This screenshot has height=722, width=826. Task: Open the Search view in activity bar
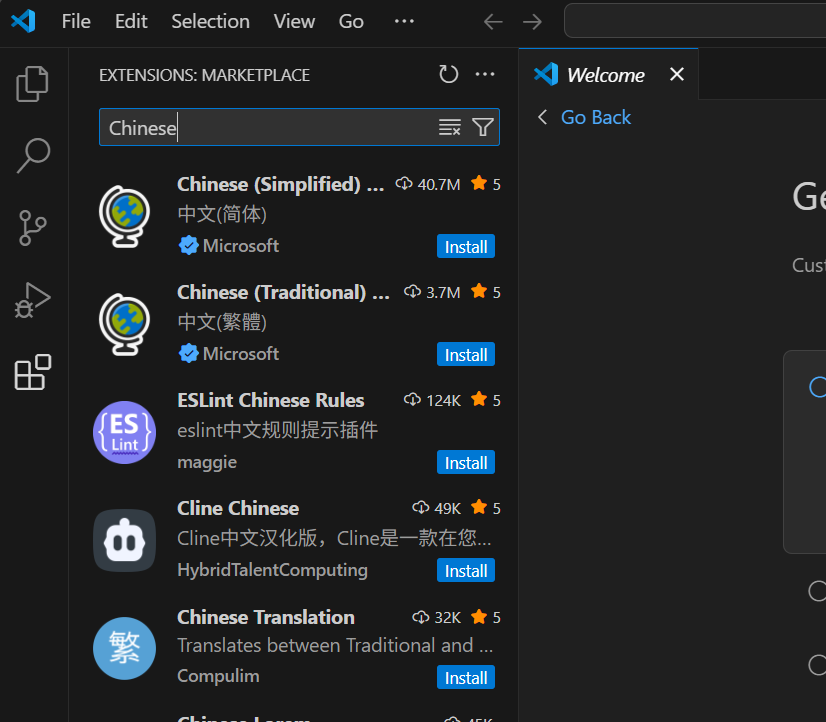tap(33, 155)
